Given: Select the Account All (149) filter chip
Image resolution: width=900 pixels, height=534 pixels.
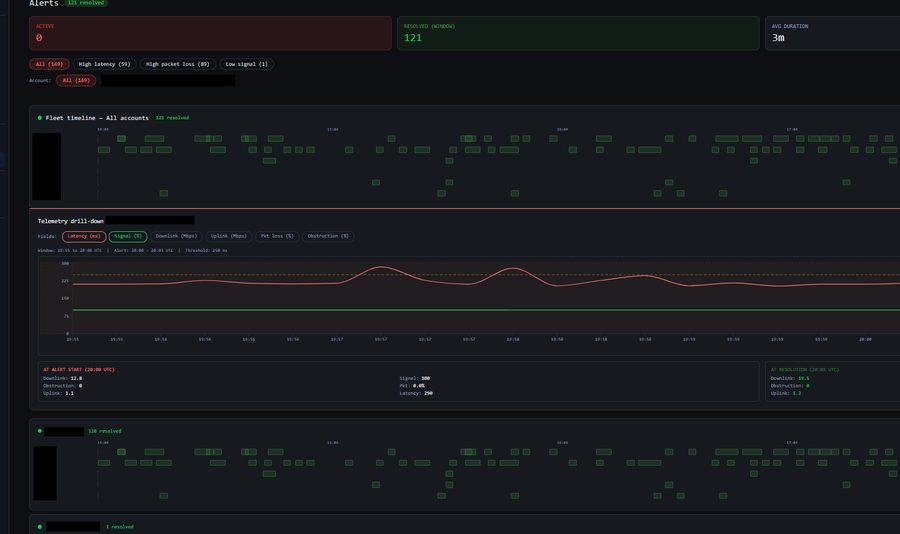Looking at the screenshot, I should (x=76, y=80).
